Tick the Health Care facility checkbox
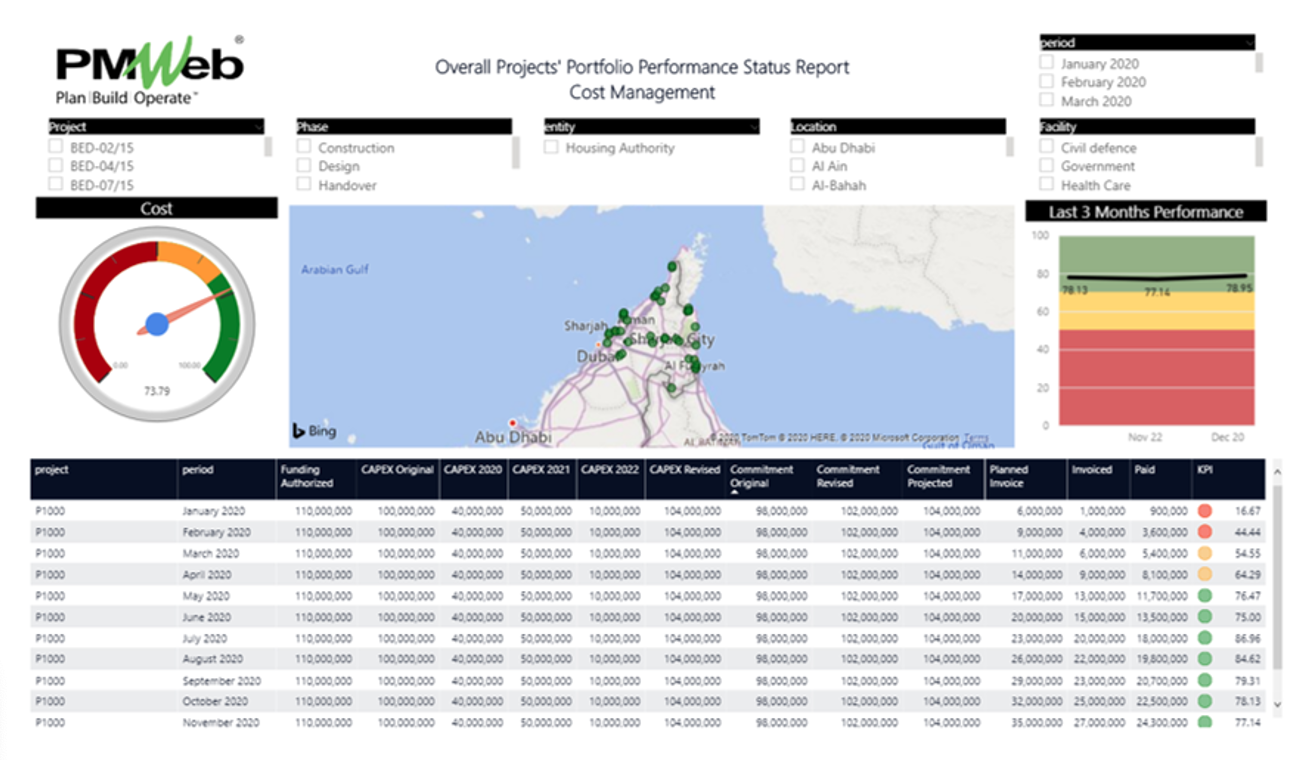1315x760 pixels. [1046, 185]
